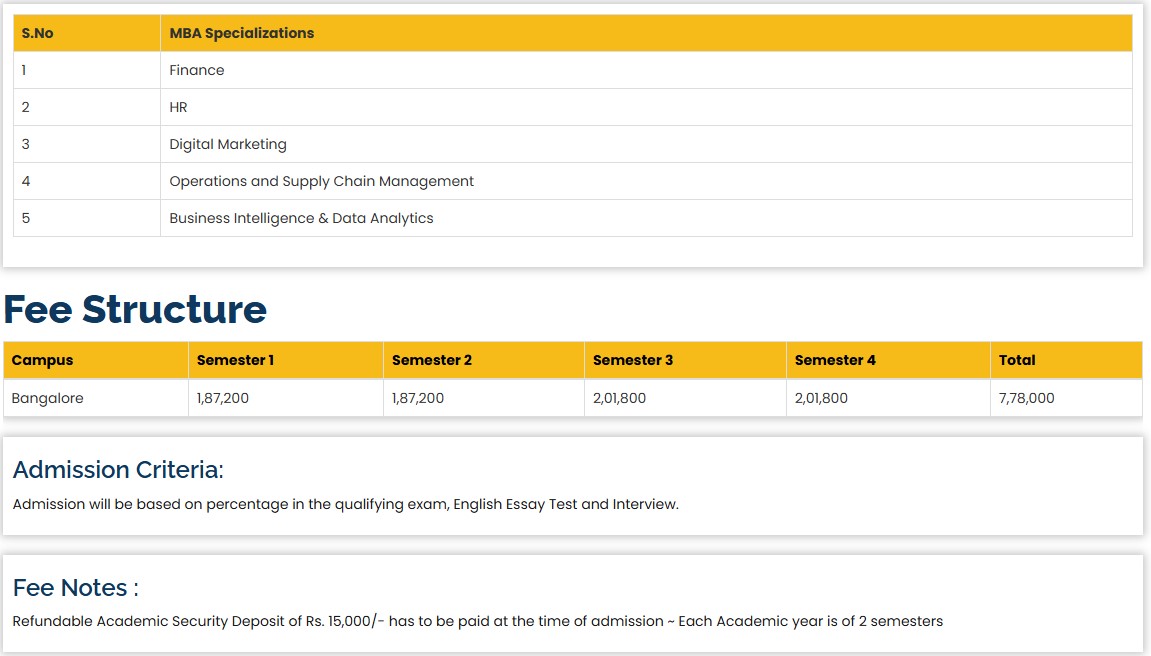Click the S.No column header
1151x656 pixels.
38,33
